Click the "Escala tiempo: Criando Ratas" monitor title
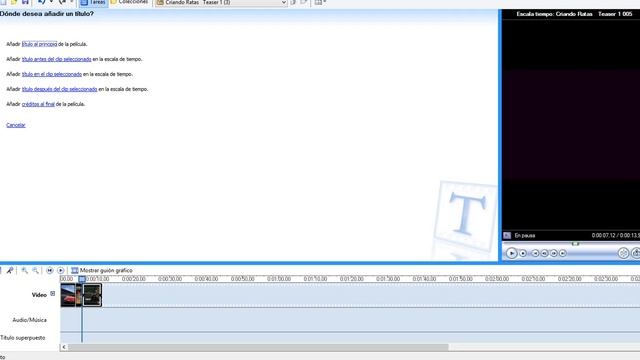The image size is (640, 360). 554,14
